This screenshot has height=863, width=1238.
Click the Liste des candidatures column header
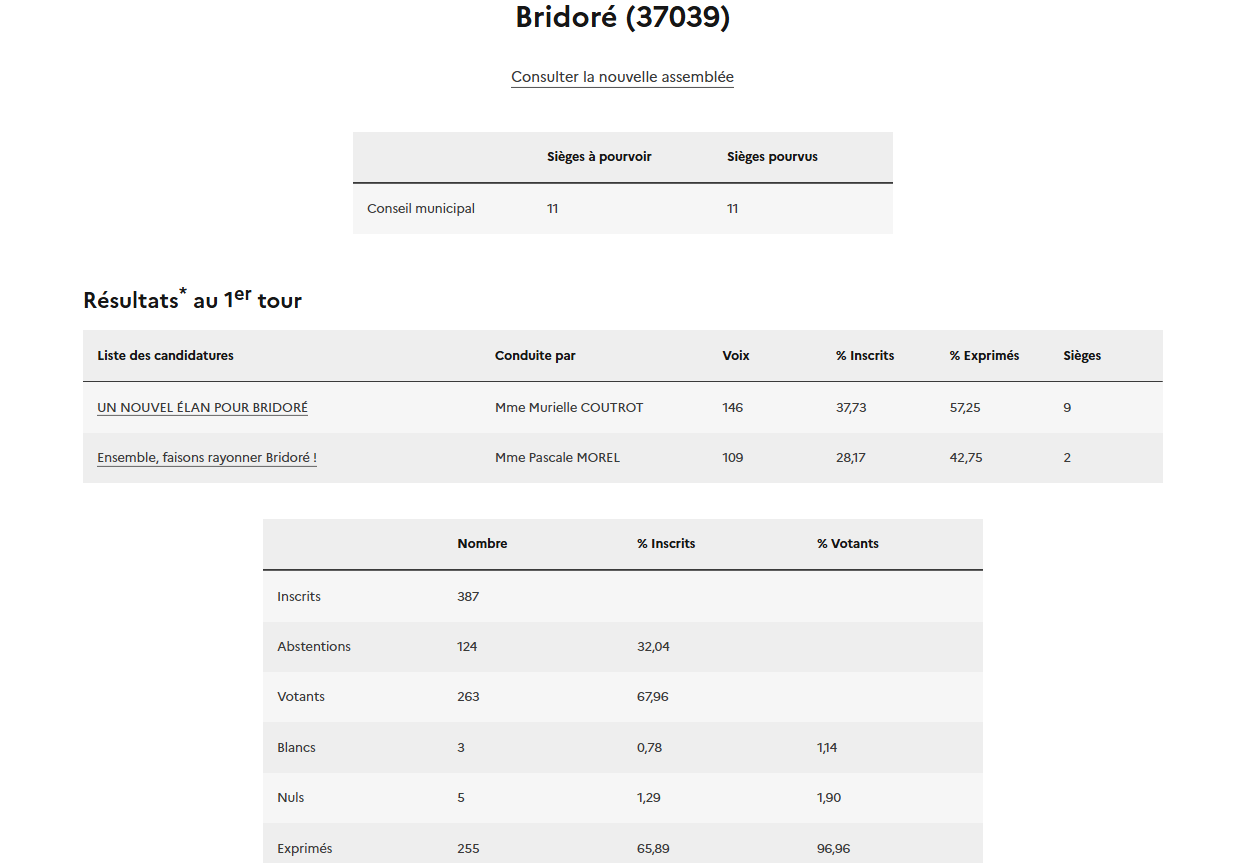point(165,356)
